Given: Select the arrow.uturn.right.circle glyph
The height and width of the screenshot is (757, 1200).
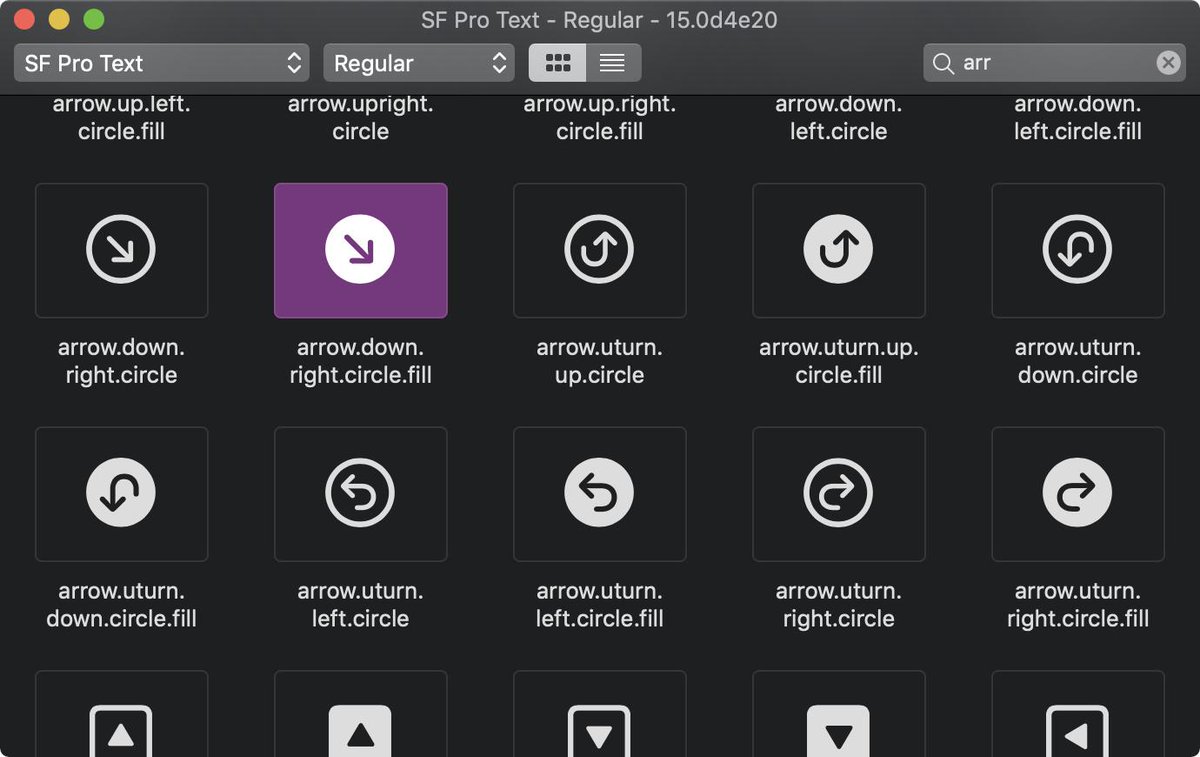Looking at the screenshot, I should pyautogui.click(x=838, y=494).
